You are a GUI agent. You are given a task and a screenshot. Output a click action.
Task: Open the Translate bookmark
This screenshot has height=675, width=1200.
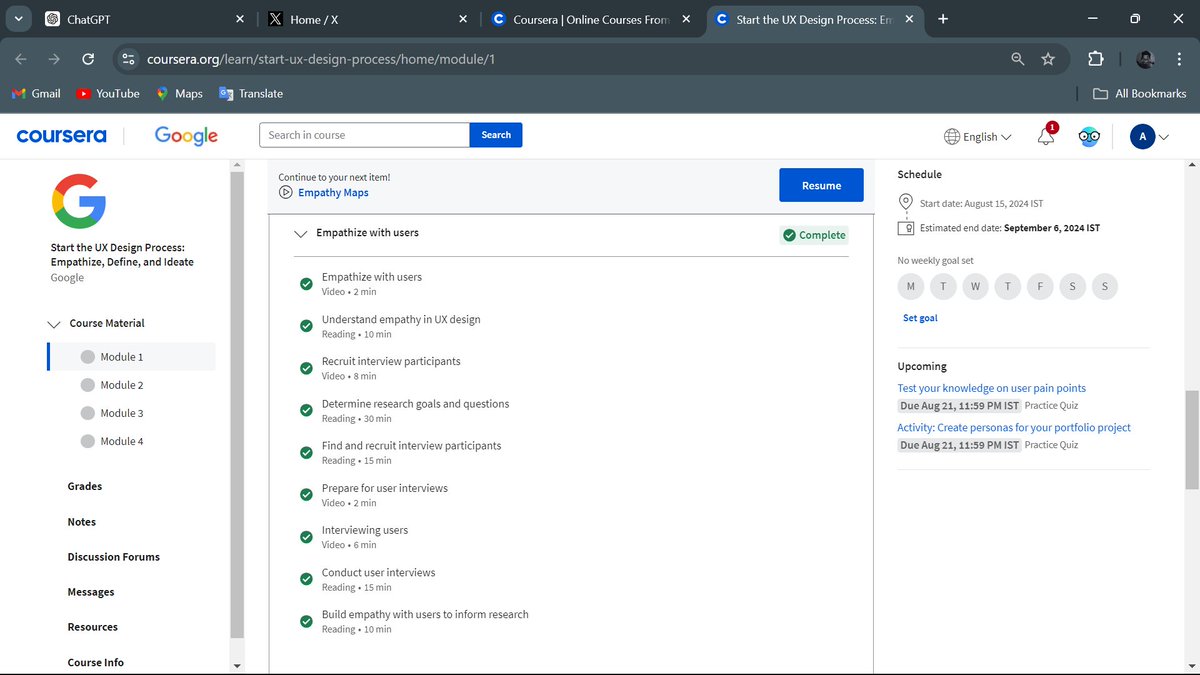click(x=251, y=93)
